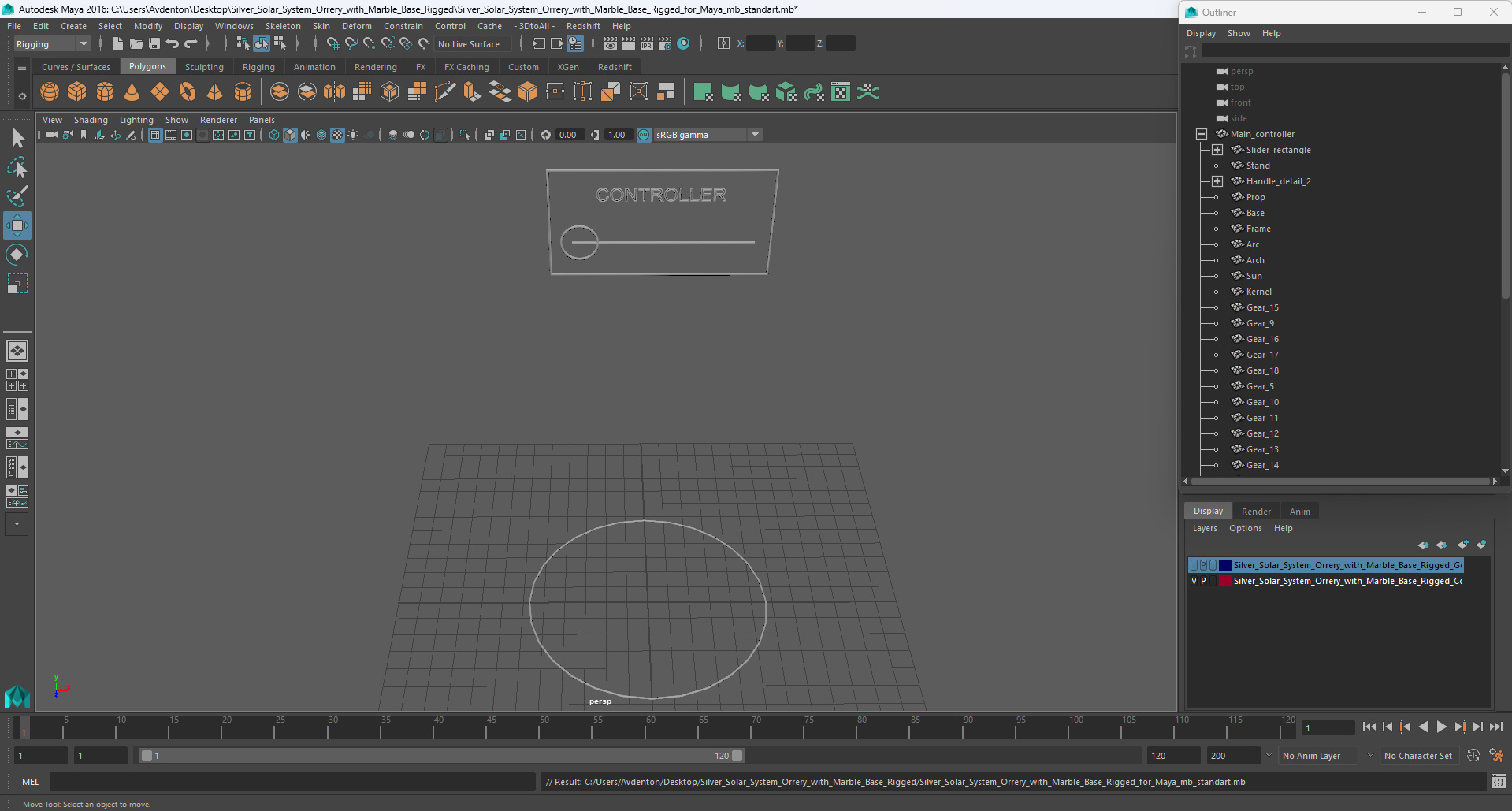Play animation forwards
The height and width of the screenshot is (811, 1512).
[1441, 727]
